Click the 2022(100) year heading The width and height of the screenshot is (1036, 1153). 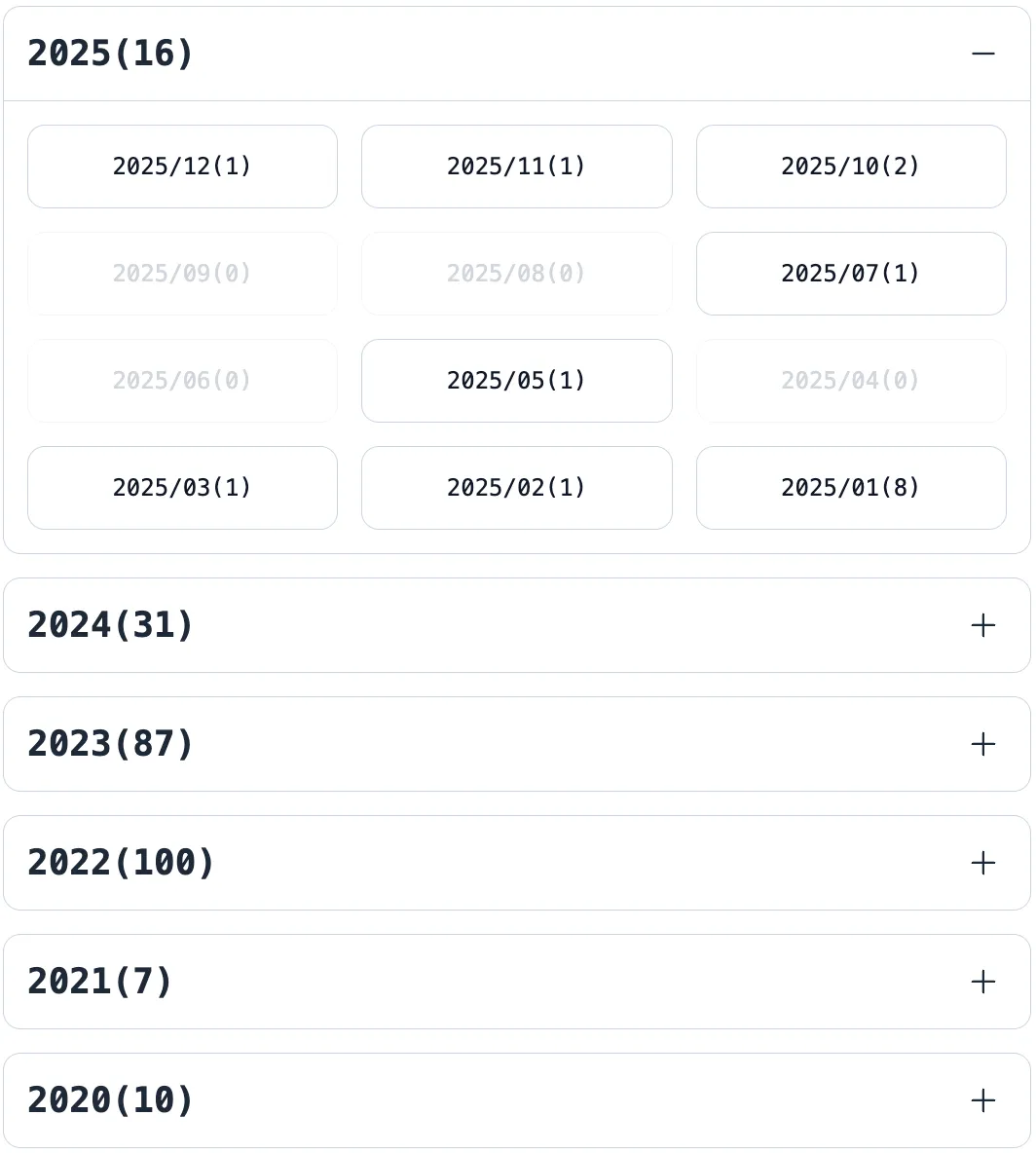(x=121, y=863)
